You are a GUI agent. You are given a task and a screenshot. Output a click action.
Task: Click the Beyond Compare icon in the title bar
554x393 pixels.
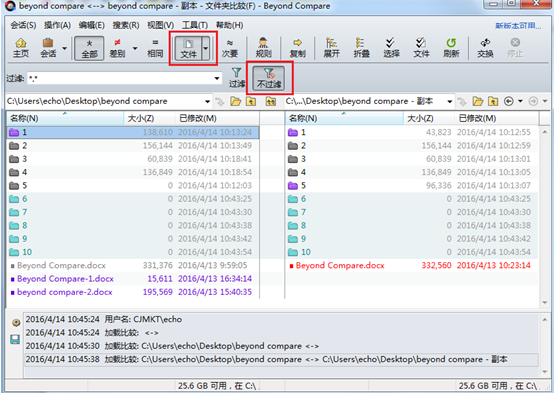coord(10,6)
